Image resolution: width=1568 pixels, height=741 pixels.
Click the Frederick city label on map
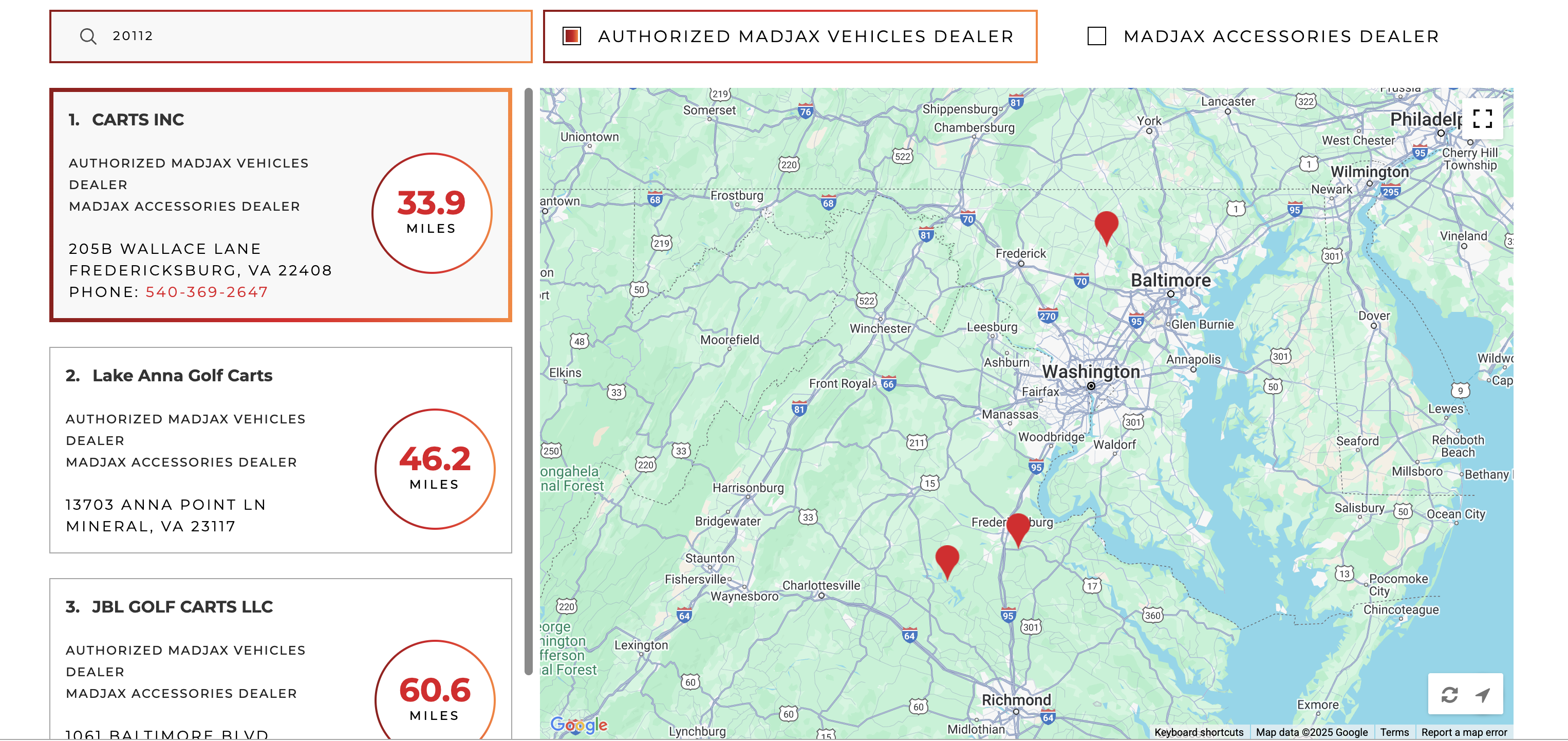[1020, 253]
